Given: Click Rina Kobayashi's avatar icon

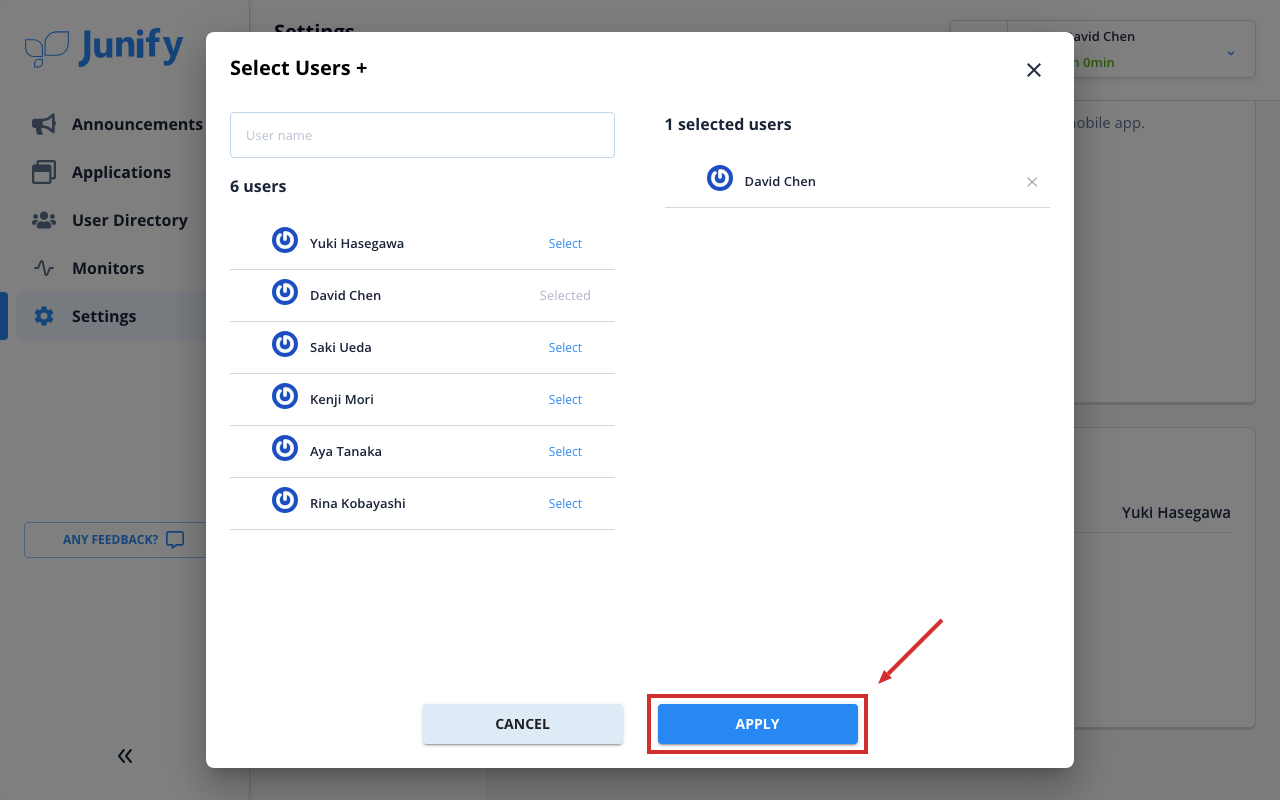Looking at the screenshot, I should pos(285,500).
